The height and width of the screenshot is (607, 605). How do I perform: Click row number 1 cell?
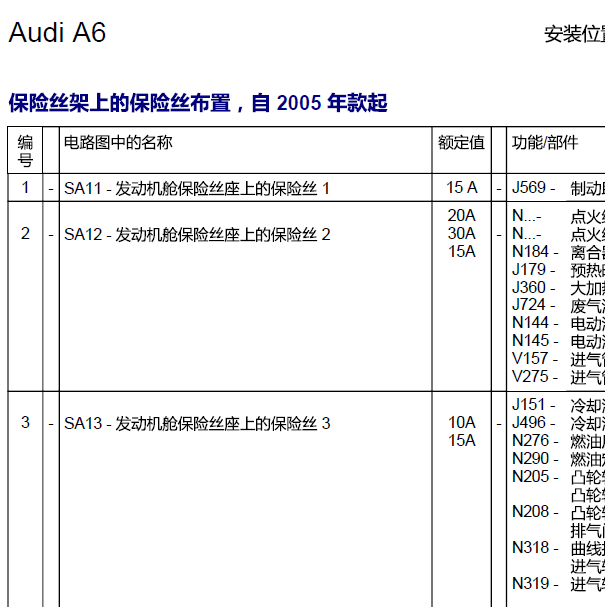25,187
